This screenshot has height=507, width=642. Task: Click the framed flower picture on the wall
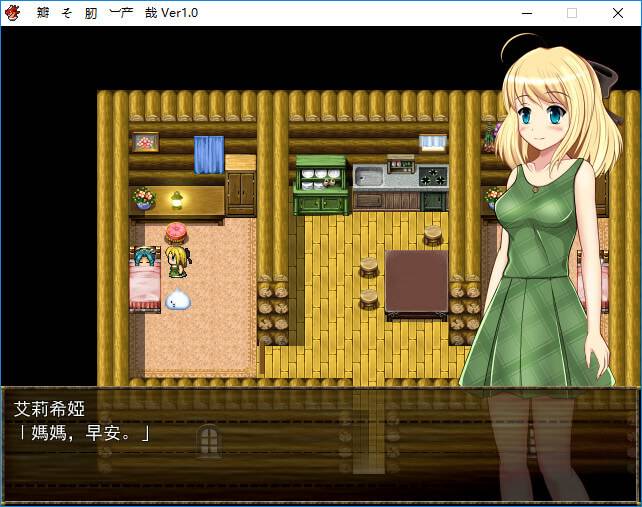pyautogui.click(x=146, y=141)
